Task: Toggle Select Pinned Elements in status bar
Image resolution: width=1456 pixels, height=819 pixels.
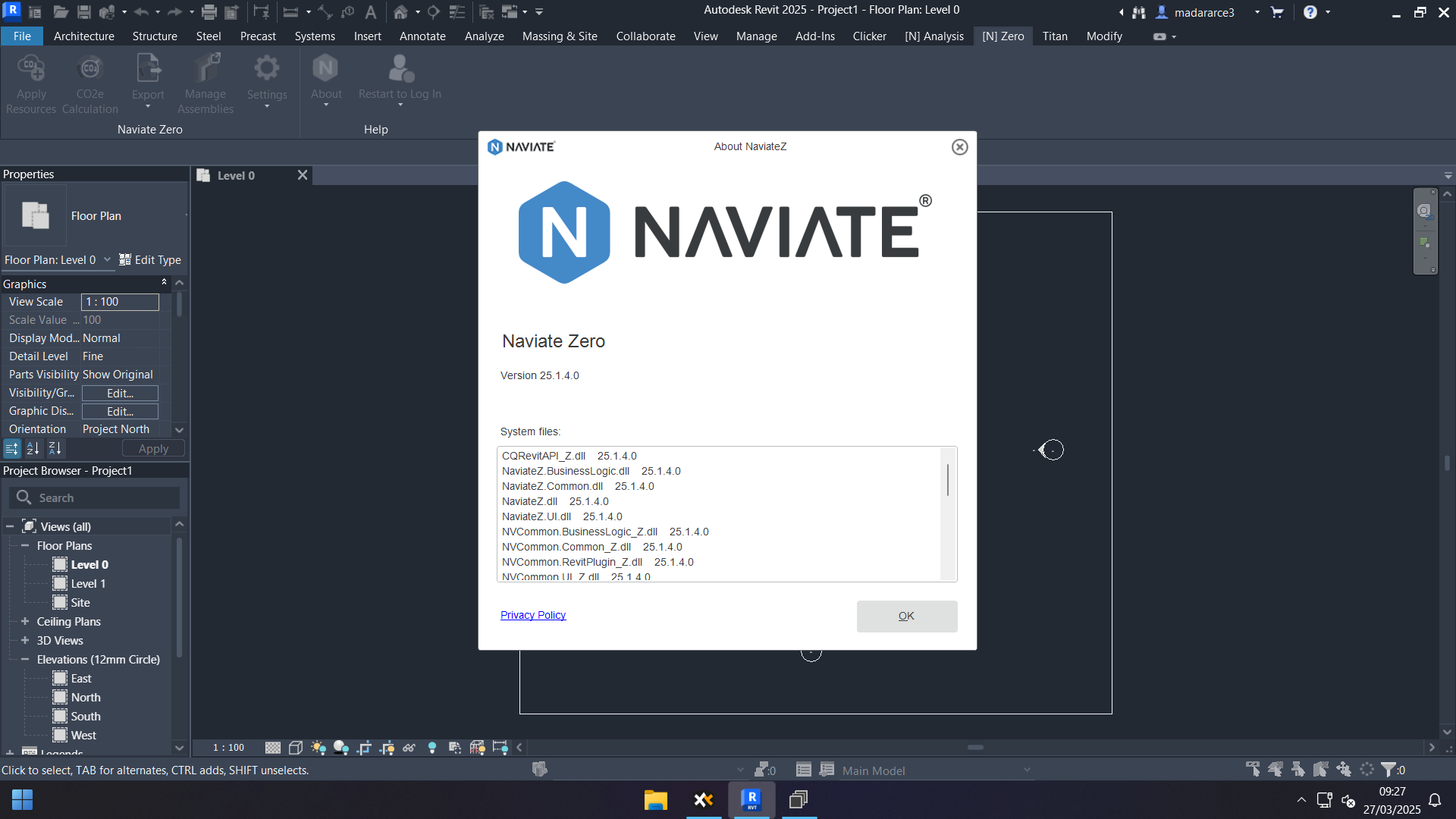Action: [x=1298, y=770]
